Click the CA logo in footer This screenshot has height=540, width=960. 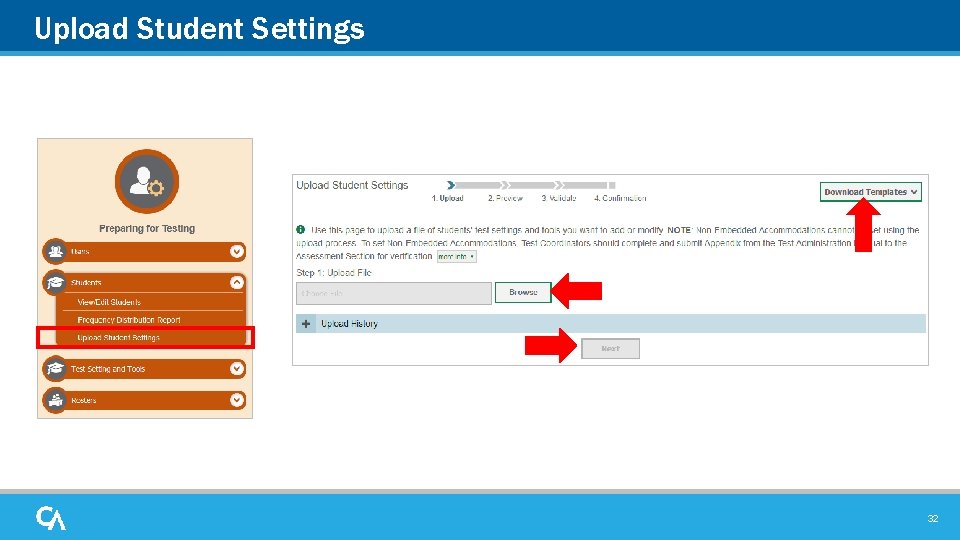(51, 518)
